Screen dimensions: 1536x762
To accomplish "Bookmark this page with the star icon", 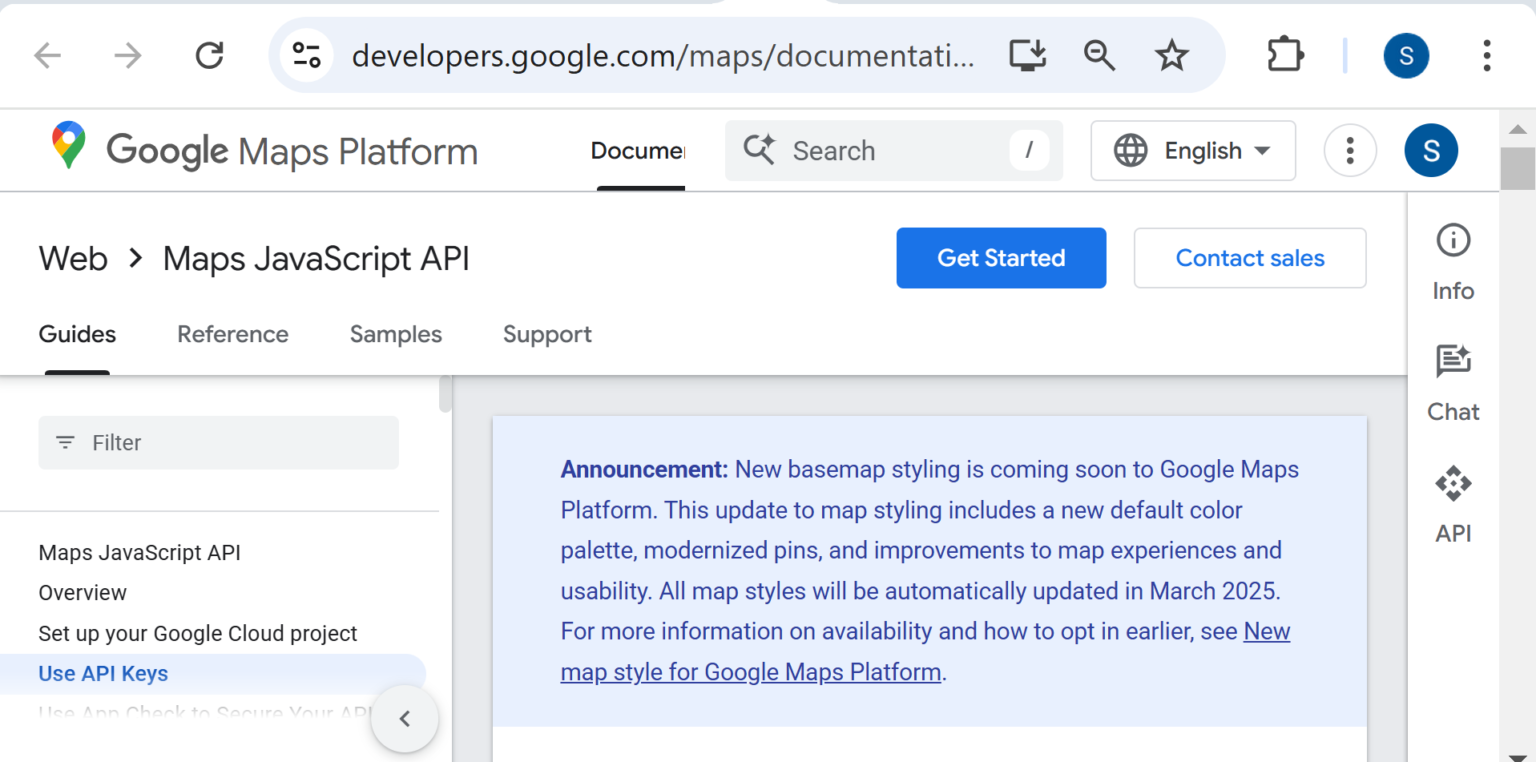I will (x=1171, y=55).
